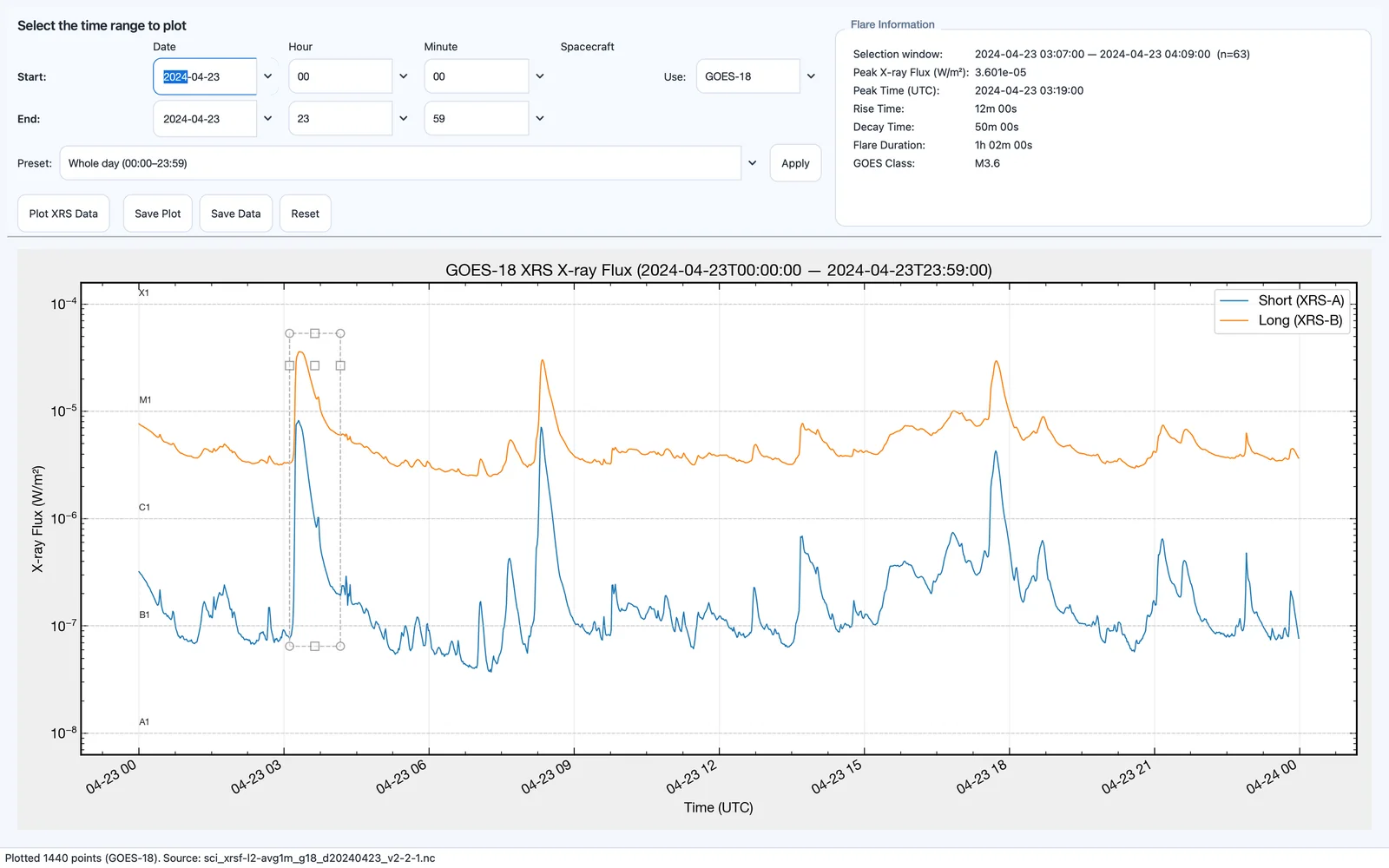1389x868 pixels.
Task: Click the Decay Time value 50m 00s
Action: (997, 127)
